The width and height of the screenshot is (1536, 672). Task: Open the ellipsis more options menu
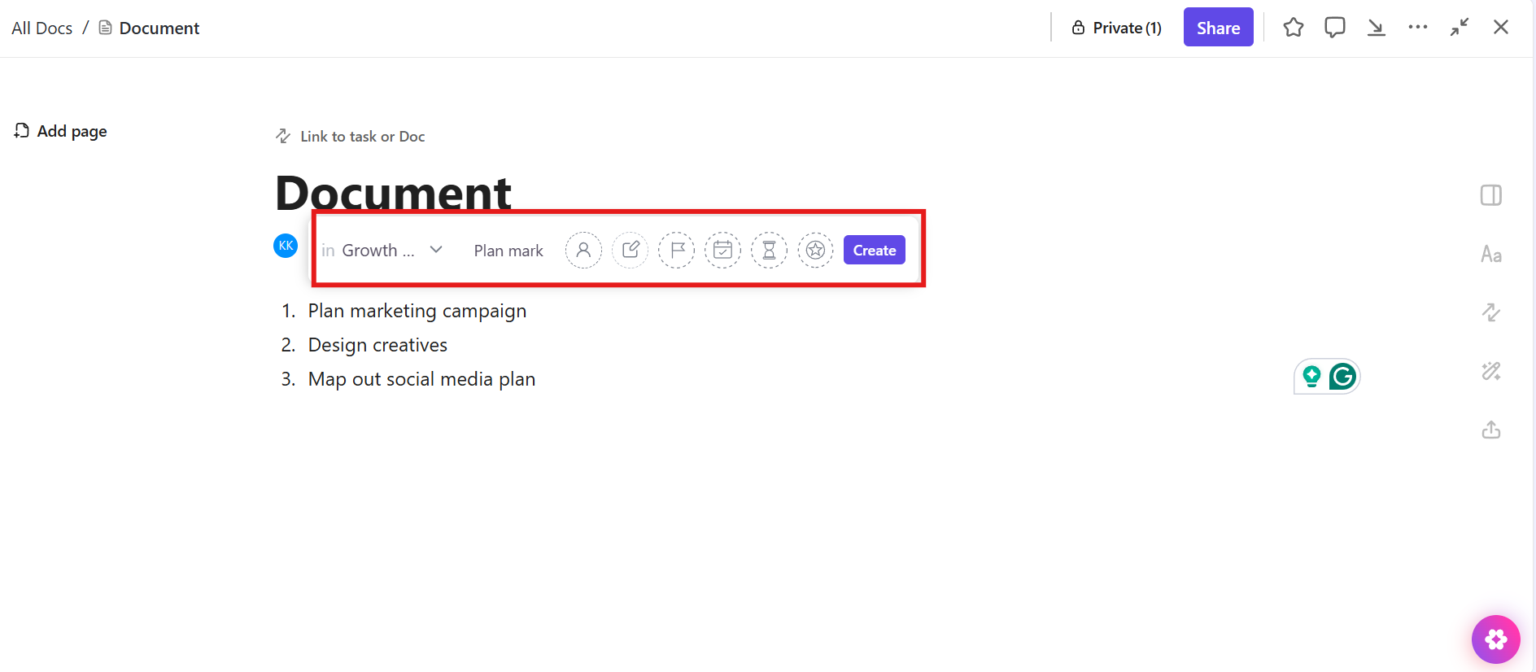point(1418,27)
